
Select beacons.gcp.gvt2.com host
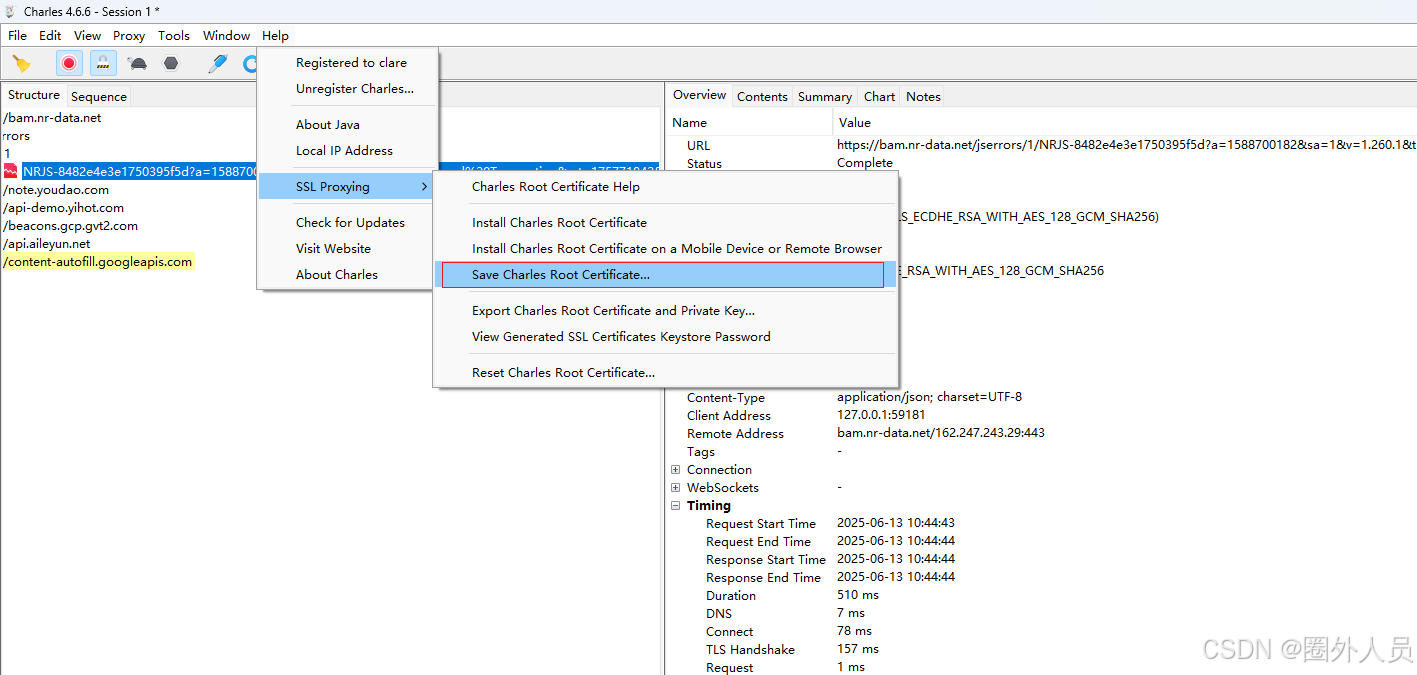point(70,225)
